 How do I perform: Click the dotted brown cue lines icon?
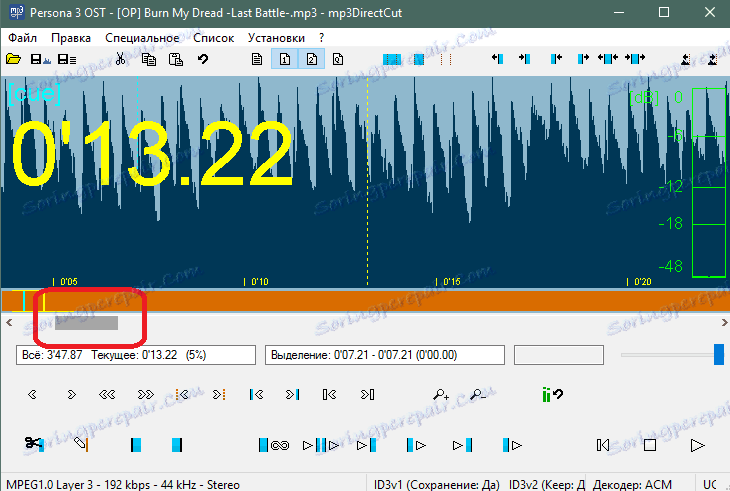click(x=446, y=59)
